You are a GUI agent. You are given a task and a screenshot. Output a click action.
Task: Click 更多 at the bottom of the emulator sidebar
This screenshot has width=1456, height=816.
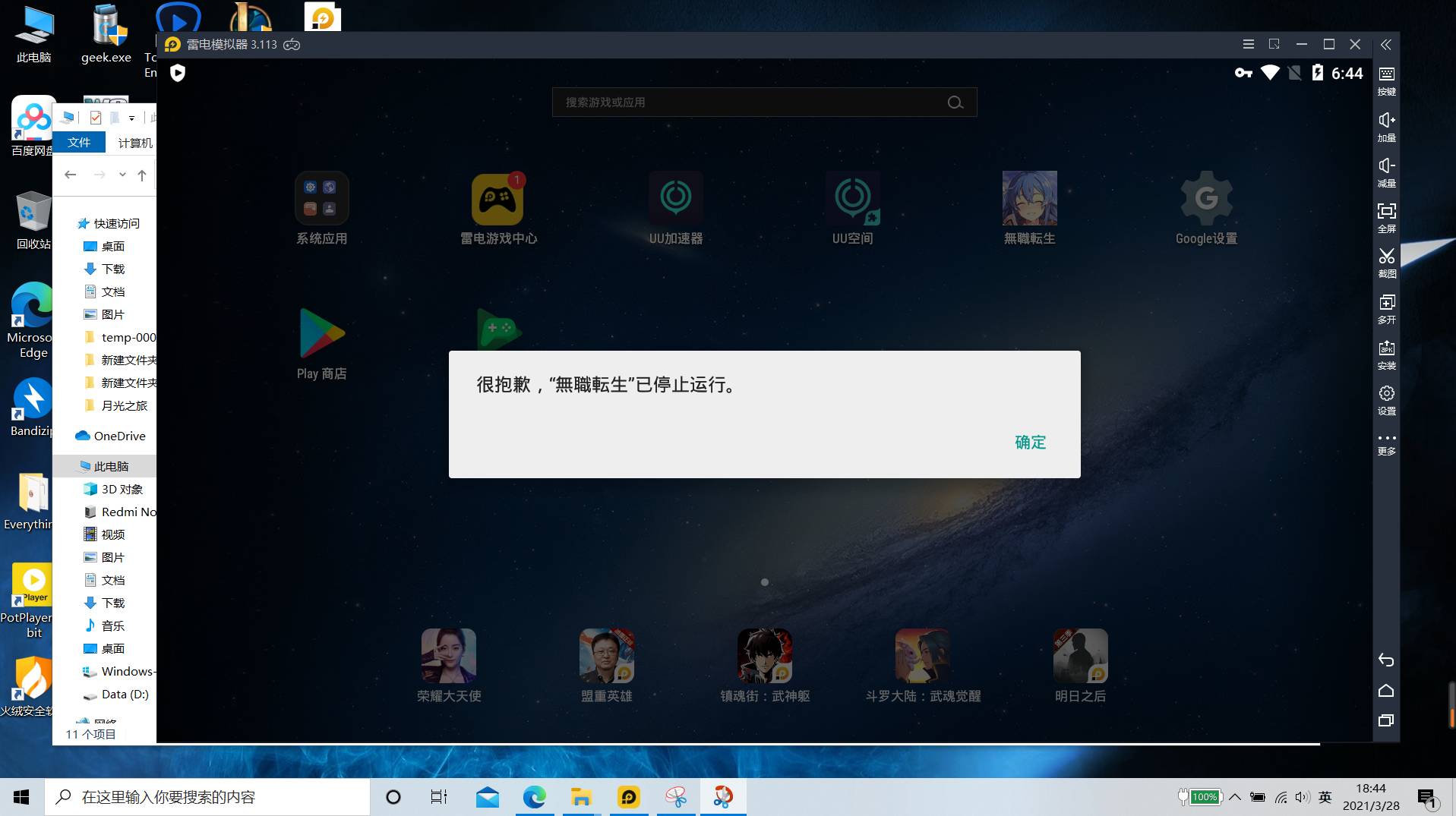(1387, 443)
